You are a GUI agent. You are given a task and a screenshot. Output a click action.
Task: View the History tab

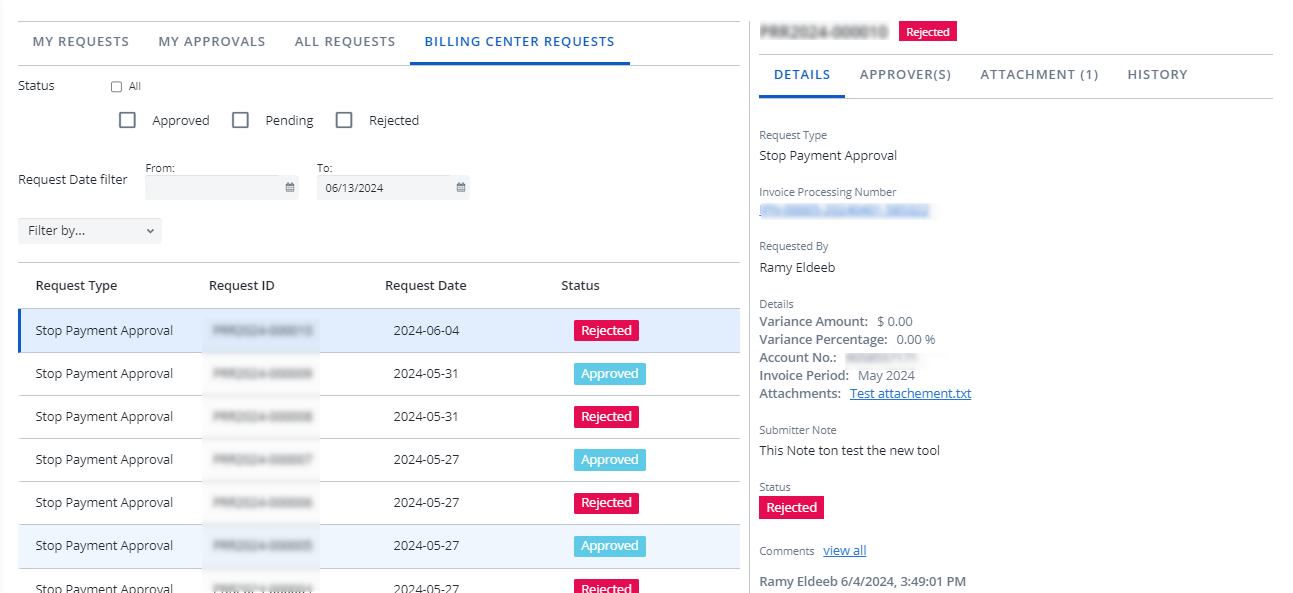click(x=1157, y=75)
